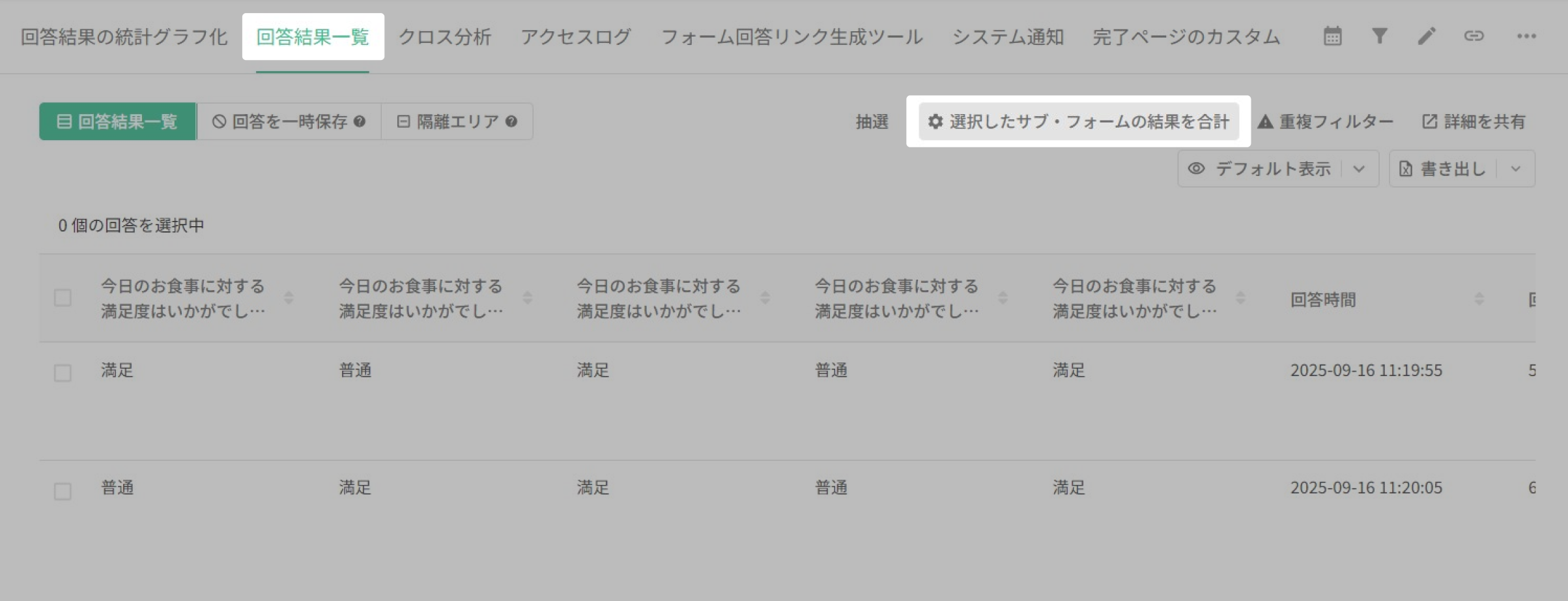This screenshot has width=1568, height=601.
Task: Click the chain link icon
Action: pos(1474,36)
